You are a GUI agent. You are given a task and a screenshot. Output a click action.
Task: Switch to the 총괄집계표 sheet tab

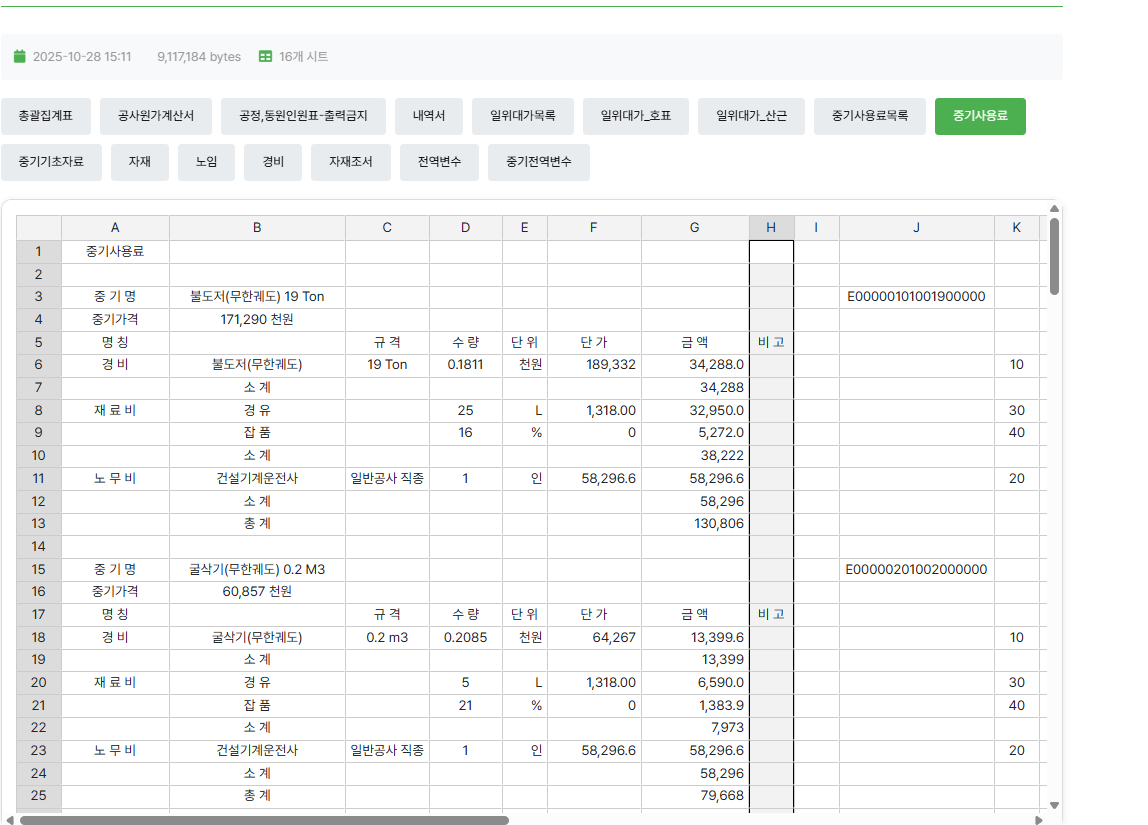click(45, 116)
